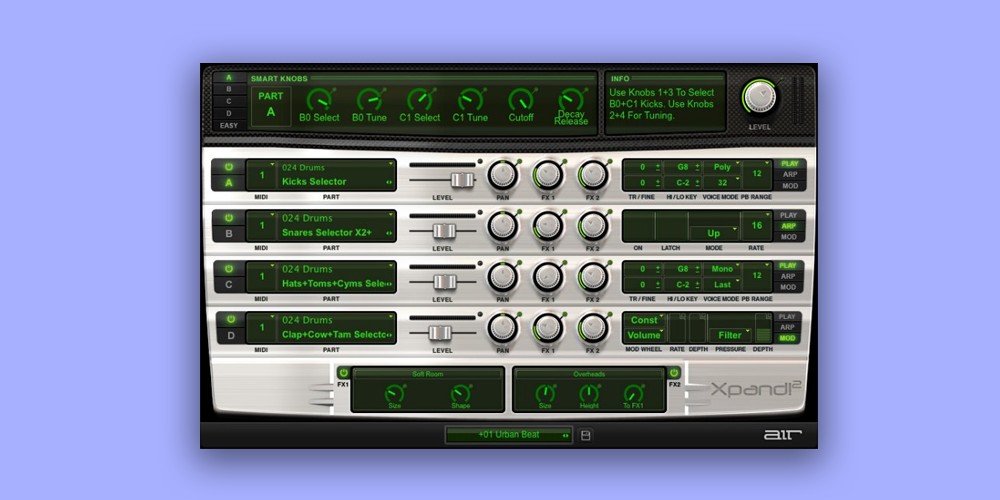Toggle the FX1 power button
The height and width of the screenshot is (500, 1000).
pyautogui.click(x=343, y=373)
